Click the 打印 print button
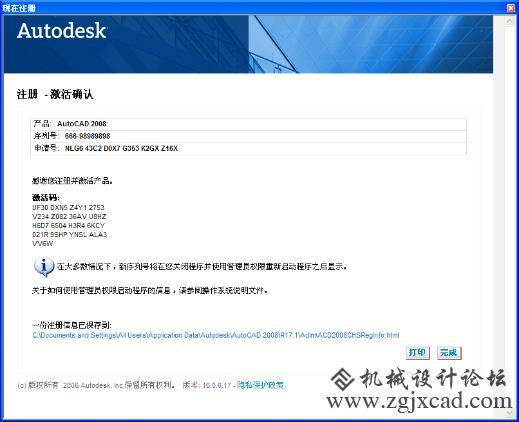Screen dimensions: 519x422 coord(417,353)
